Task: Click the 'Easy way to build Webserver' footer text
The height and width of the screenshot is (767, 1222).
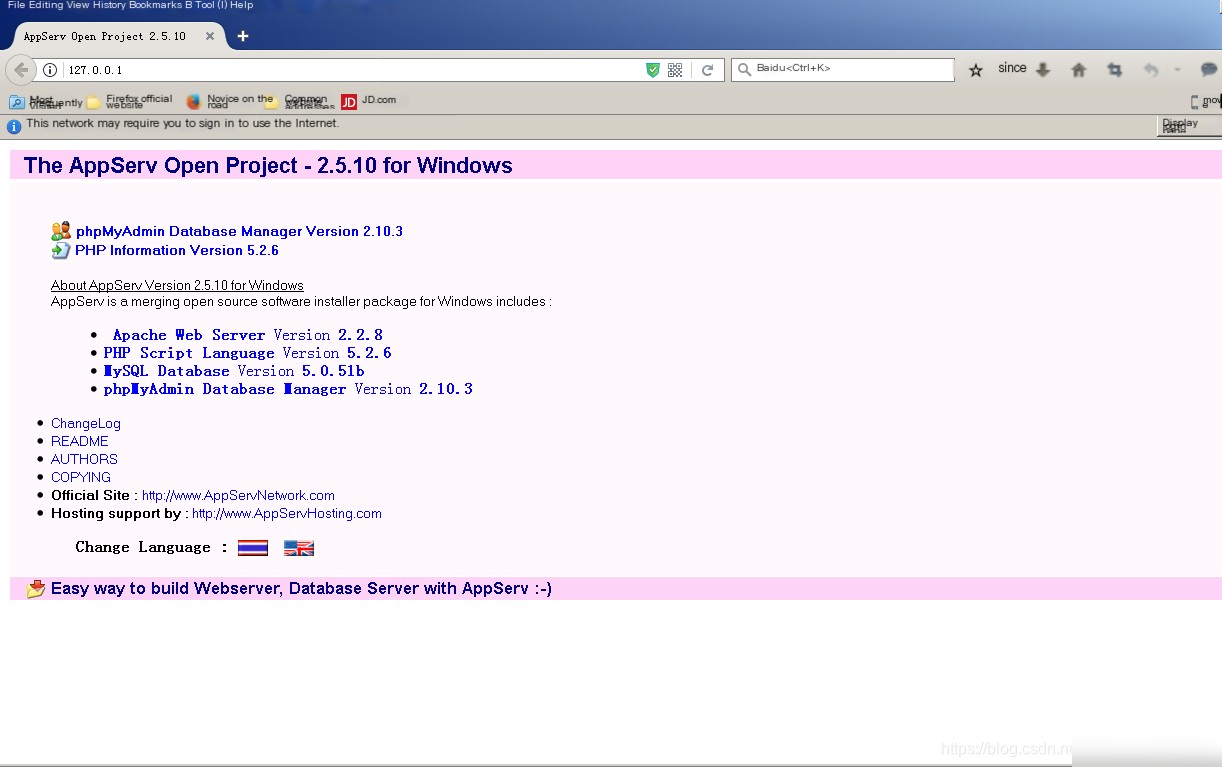Action: click(x=301, y=589)
